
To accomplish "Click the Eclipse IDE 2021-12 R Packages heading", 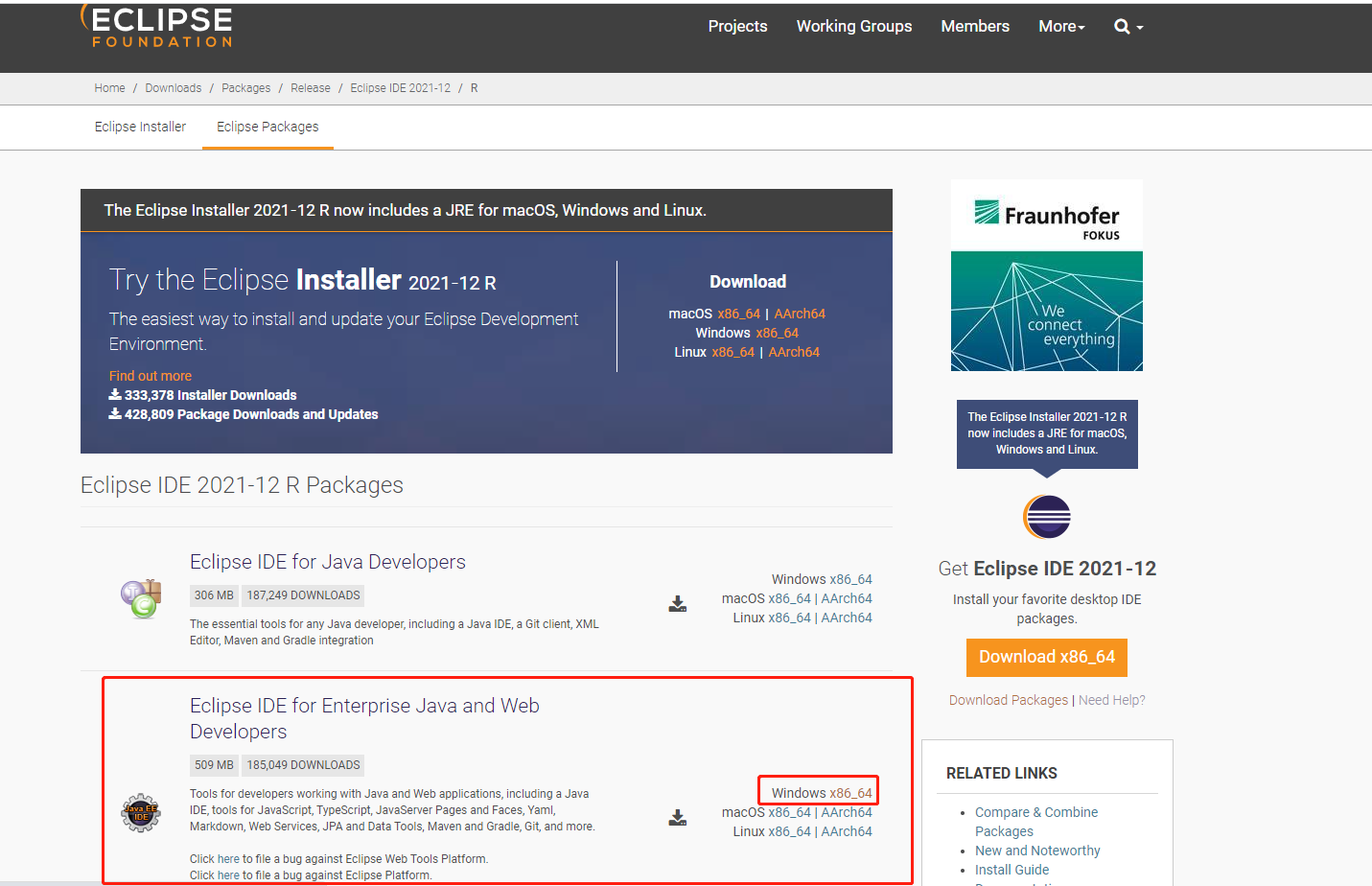I will tap(242, 485).
